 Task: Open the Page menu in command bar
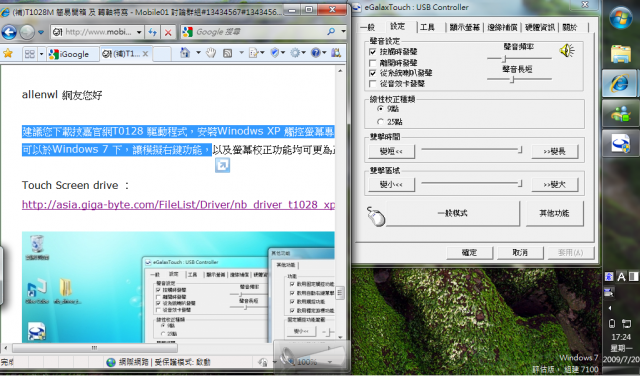pos(256,53)
